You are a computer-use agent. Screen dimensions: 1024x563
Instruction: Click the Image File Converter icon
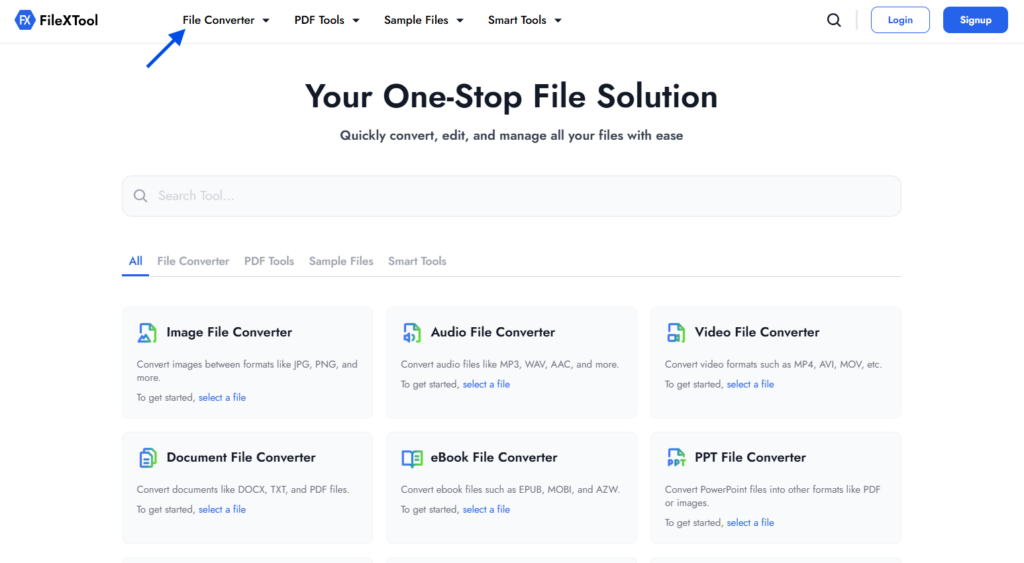pyautogui.click(x=147, y=332)
